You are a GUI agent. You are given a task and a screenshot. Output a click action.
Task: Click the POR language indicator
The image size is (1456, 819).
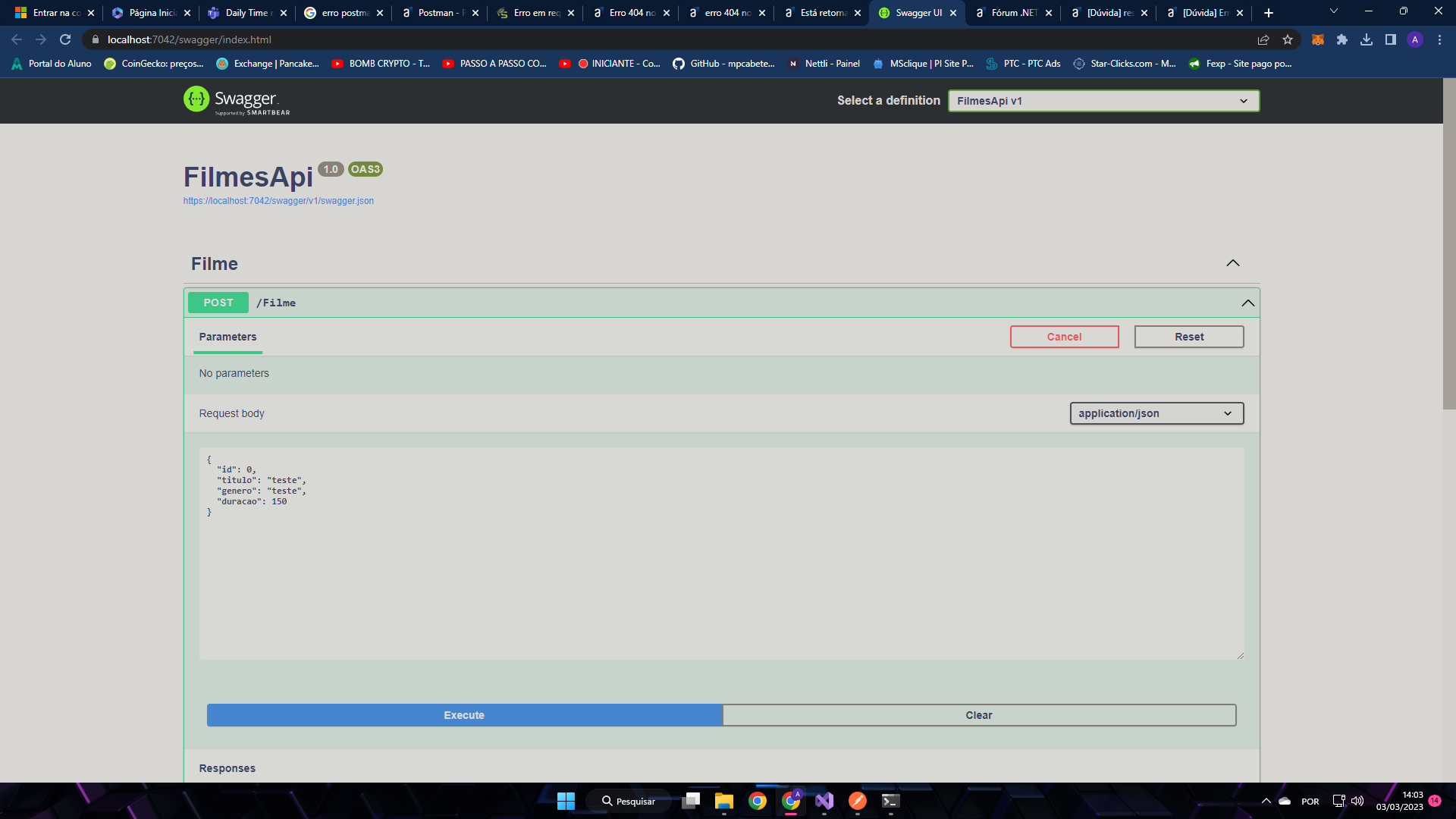pyautogui.click(x=1310, y=801)
